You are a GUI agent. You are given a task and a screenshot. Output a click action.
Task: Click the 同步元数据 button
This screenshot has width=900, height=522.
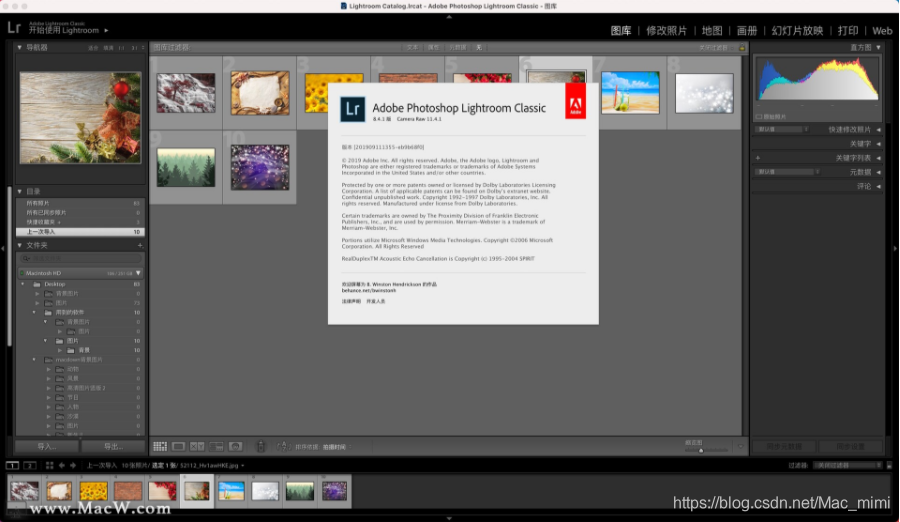[784, 447]
